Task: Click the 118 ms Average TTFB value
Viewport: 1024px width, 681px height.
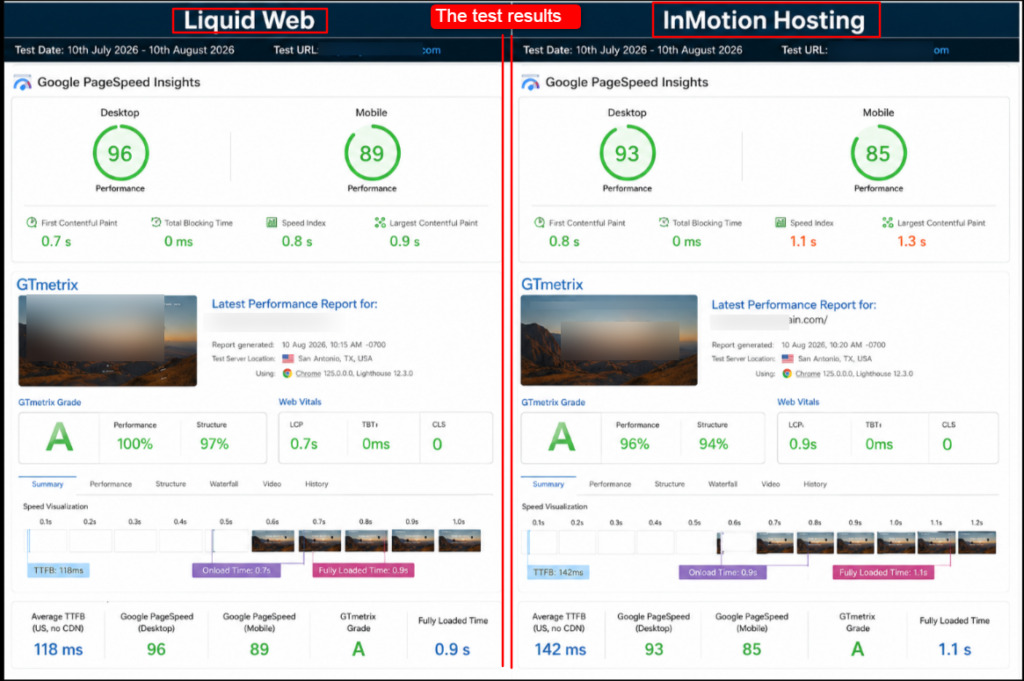Action: [x=58, y=650]
